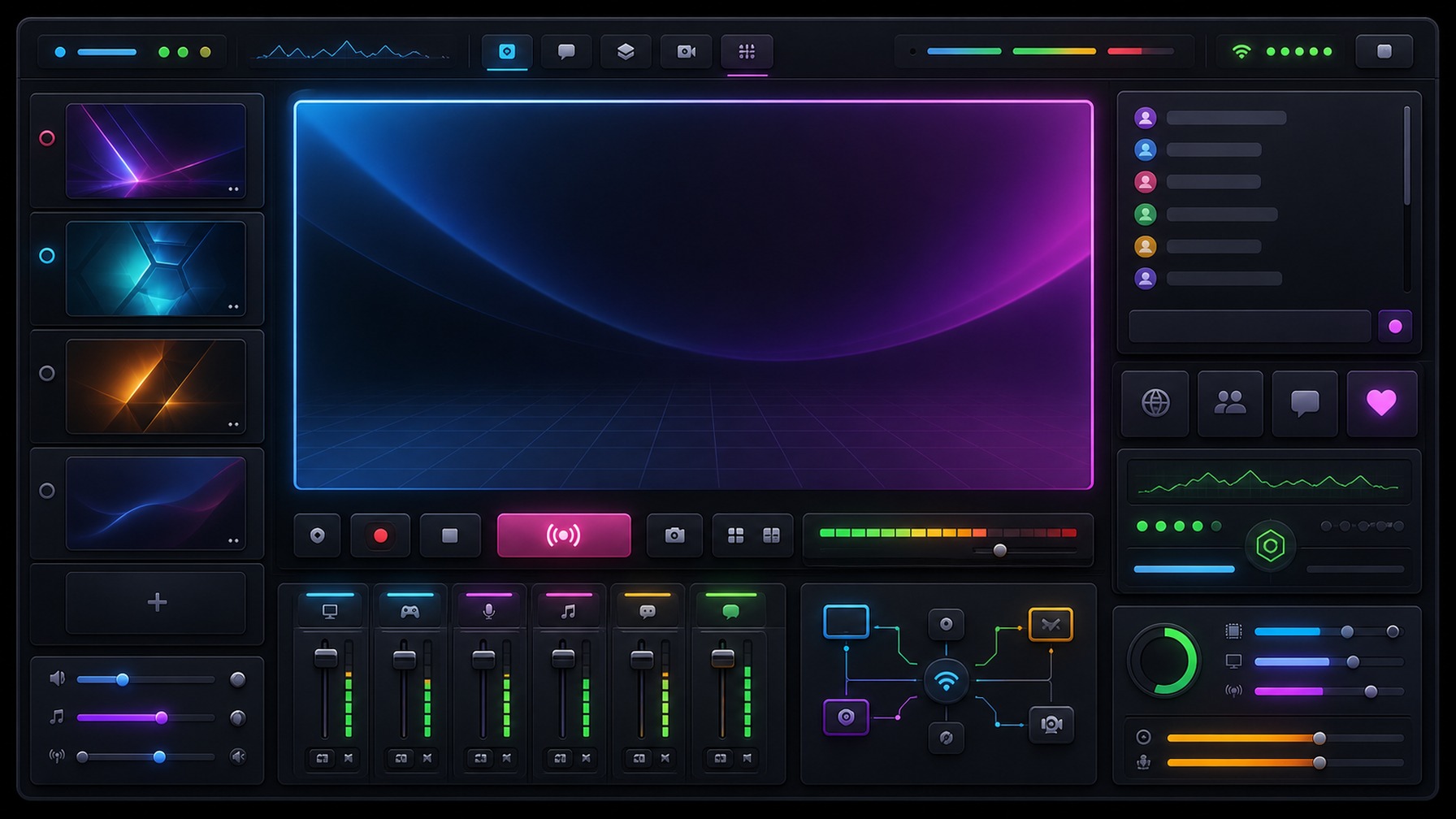Select the music note mixer channel icon
Screen dimensions: 1456x819
[x=568, y=612]
